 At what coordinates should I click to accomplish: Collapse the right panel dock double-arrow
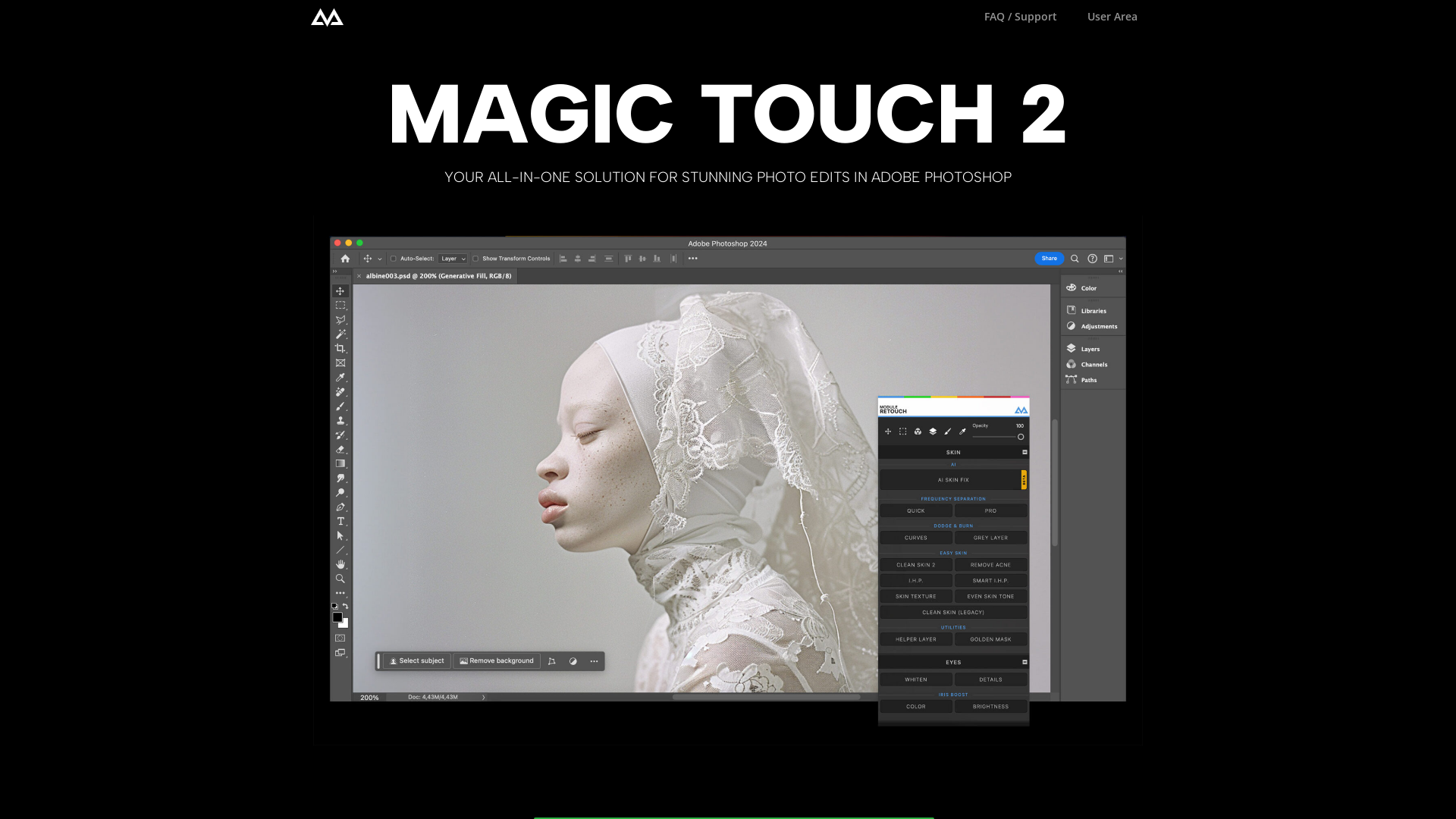coord(1120,271)
